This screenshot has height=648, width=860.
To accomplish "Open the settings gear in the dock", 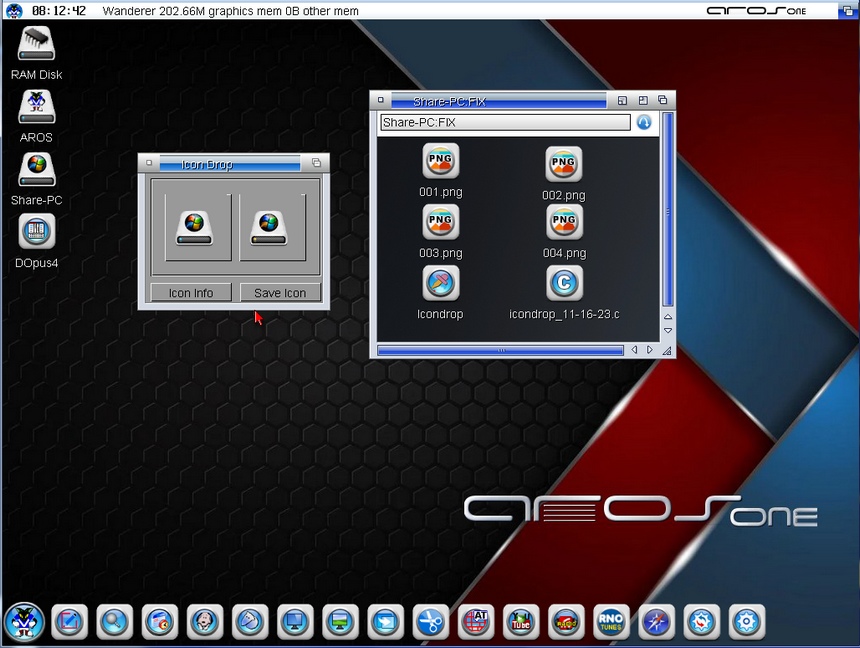I will 747,622.
